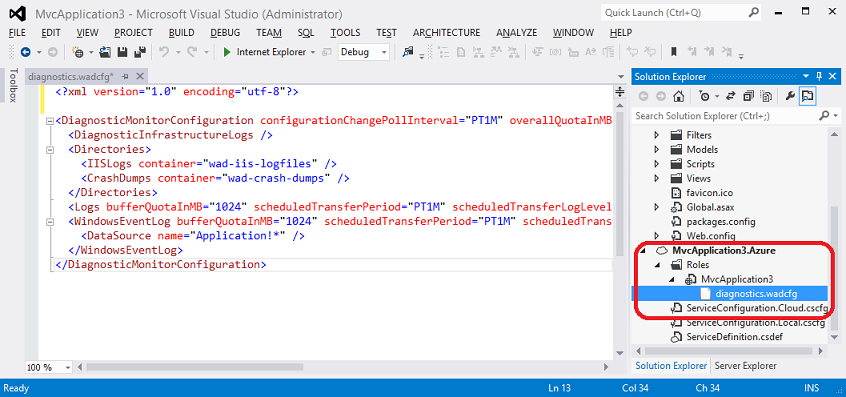Toggle Preview Selected Items button
This screenshot has width=846, height=397.
[x=808, y=96]
